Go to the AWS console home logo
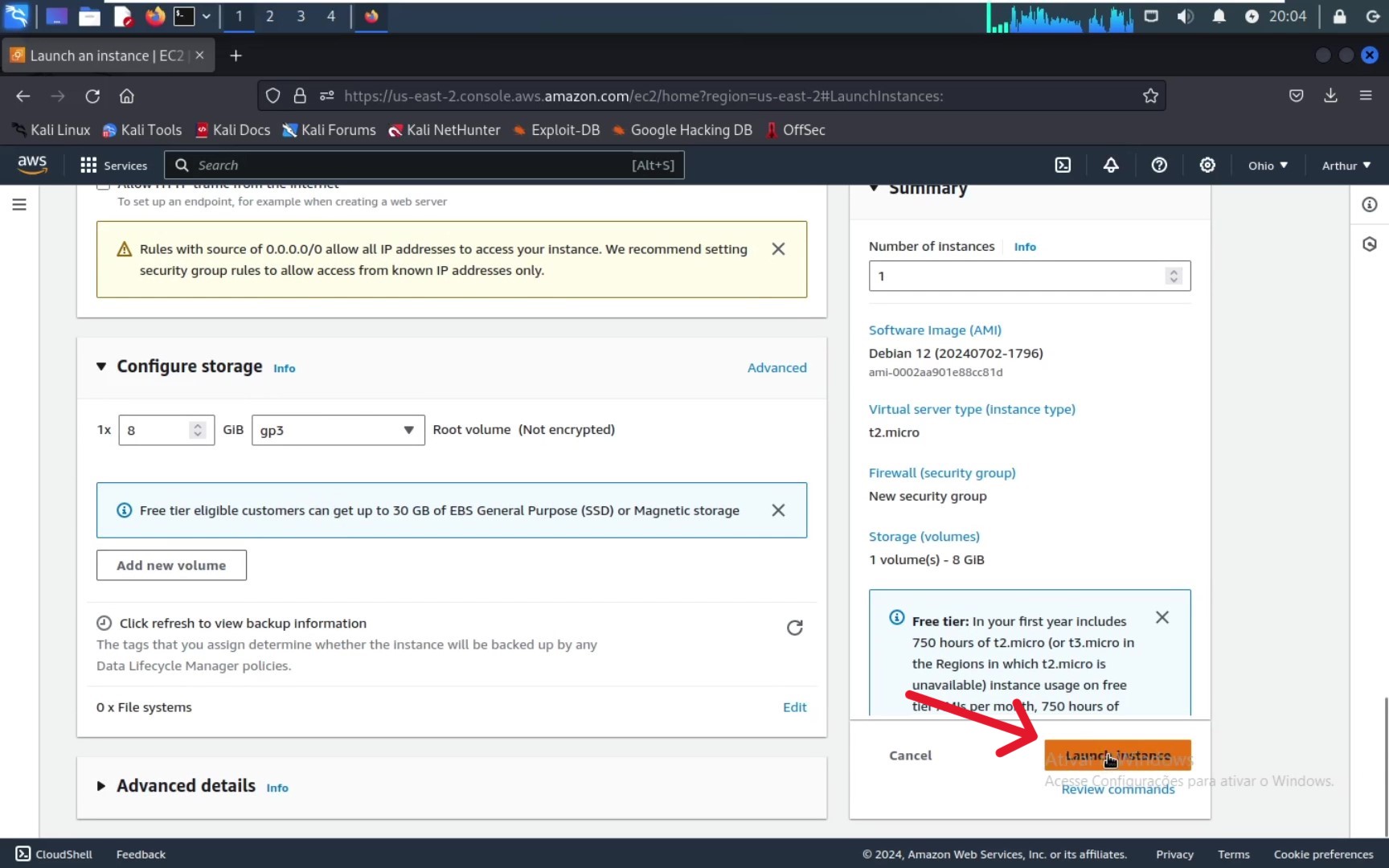The width and height of the screenshot is (1389, 868). click(32, 164)
